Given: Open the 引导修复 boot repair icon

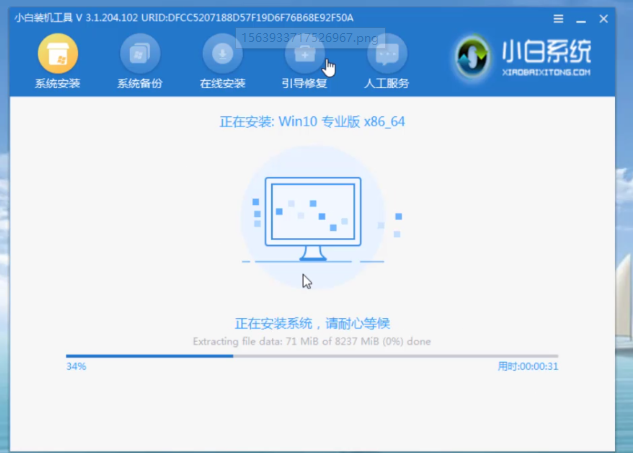Looking at the screenshot, I should pyautogui.click(x=304, y=54).
